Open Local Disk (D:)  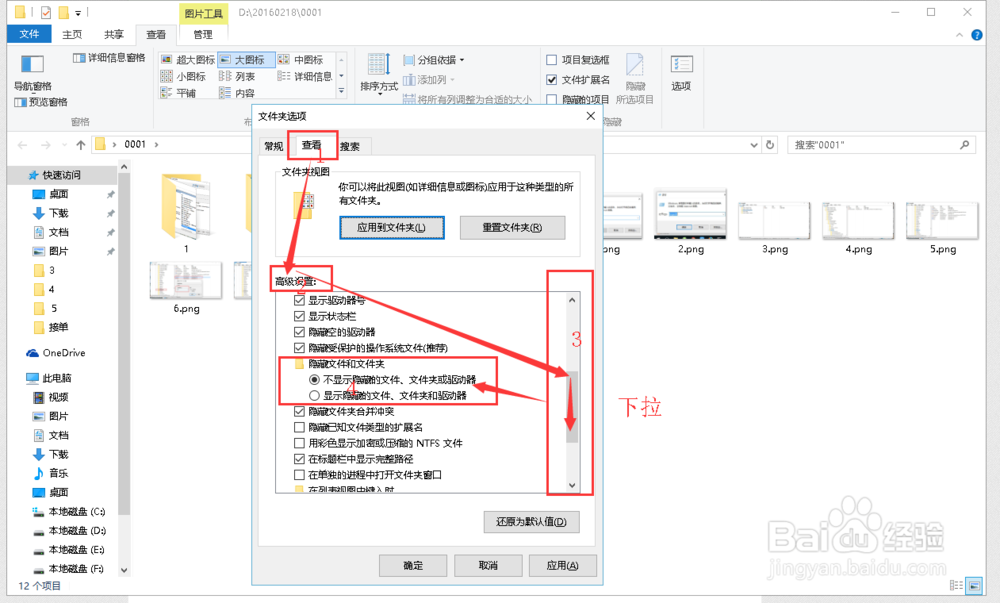(x=69, y=530)
